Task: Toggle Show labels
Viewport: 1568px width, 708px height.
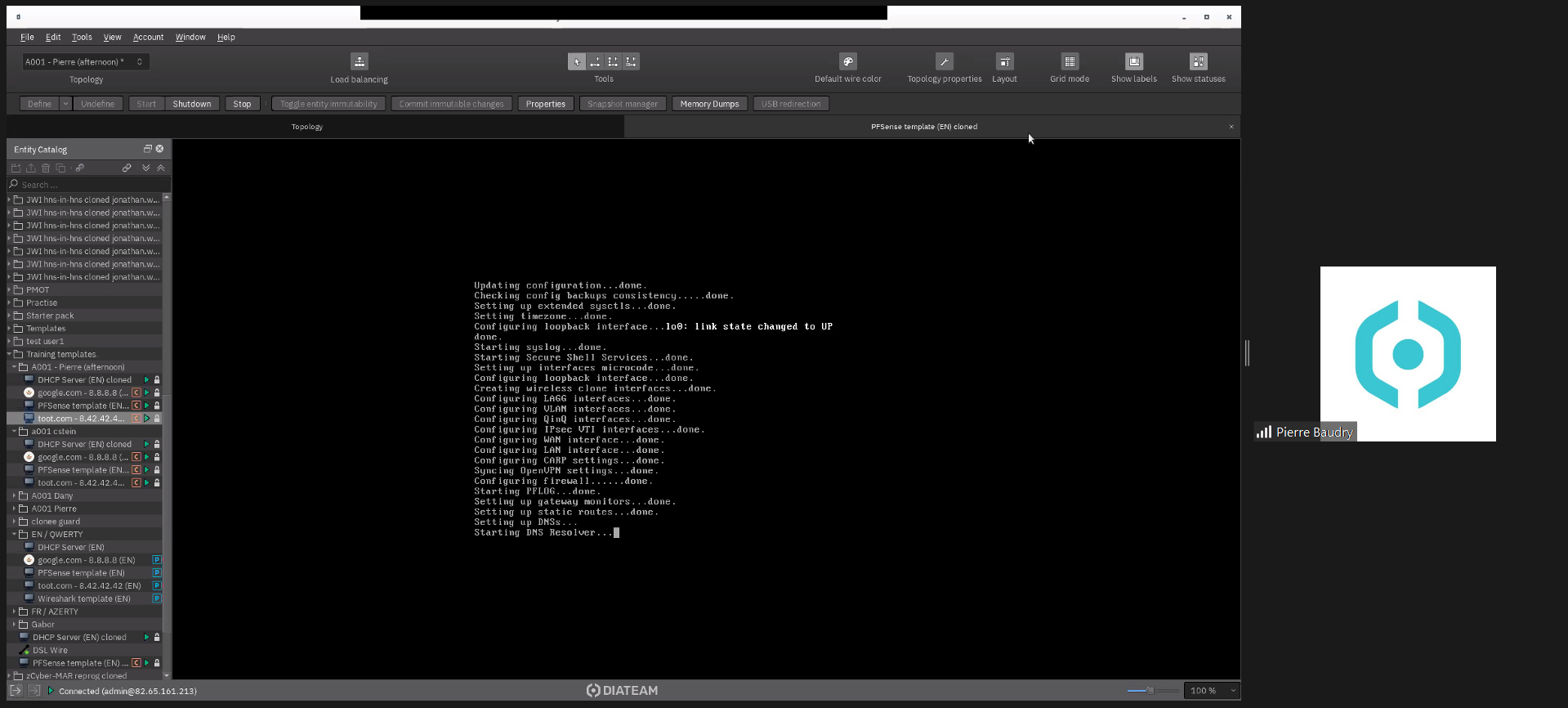Action: (1133, 62)
